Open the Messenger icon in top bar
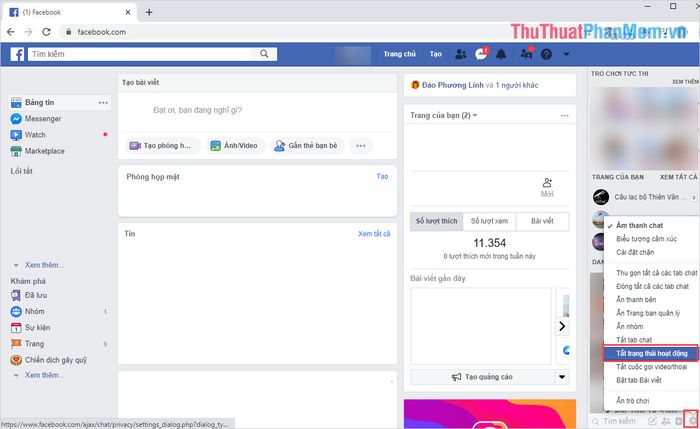700x429 pixels. coord(482,54)
